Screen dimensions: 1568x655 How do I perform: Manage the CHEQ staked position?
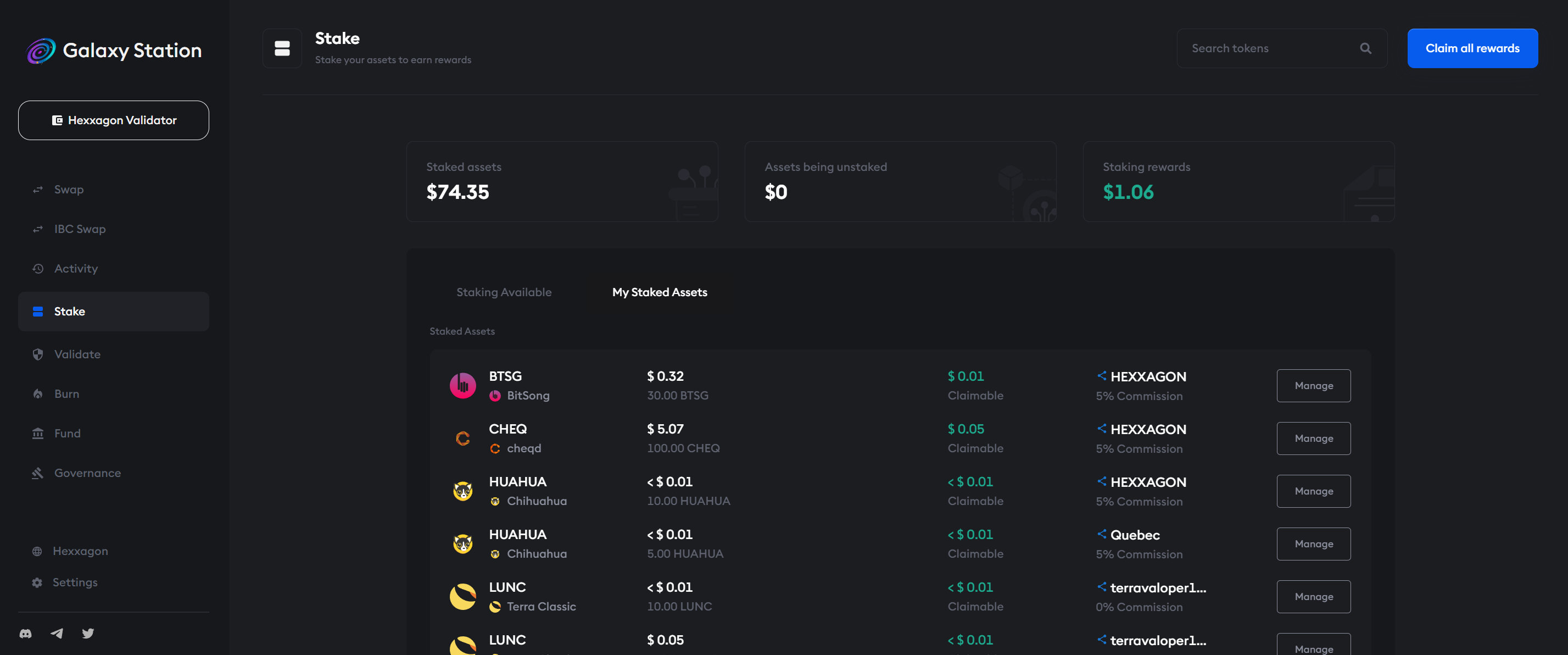(x=1313, y=438)
